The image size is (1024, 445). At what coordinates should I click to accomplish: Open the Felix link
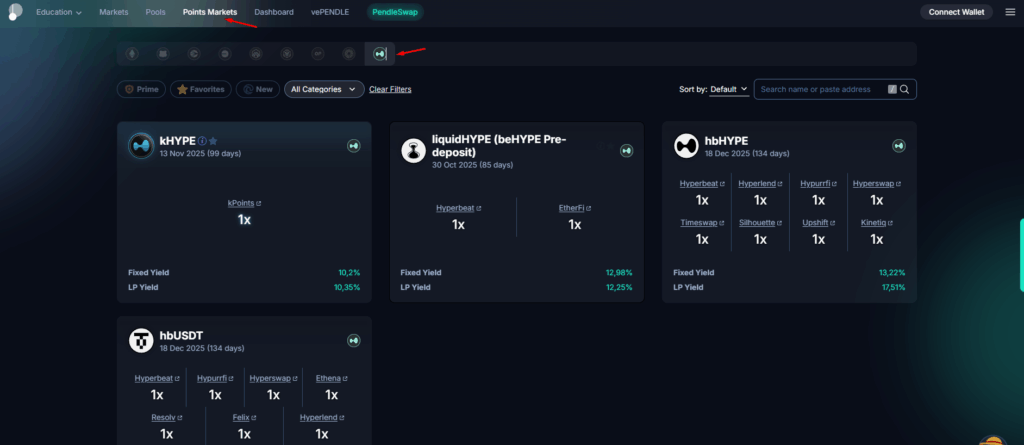tap(241, 417)
